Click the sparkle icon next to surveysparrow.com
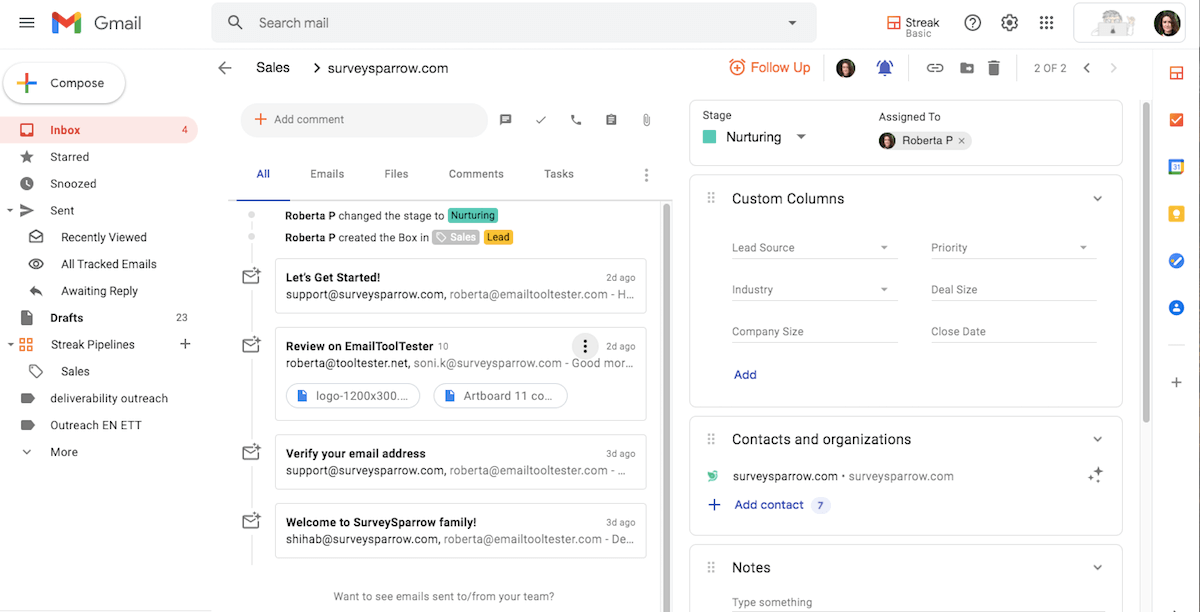The width and height of the screenshot is (1200, 612). pos(1095,476)
